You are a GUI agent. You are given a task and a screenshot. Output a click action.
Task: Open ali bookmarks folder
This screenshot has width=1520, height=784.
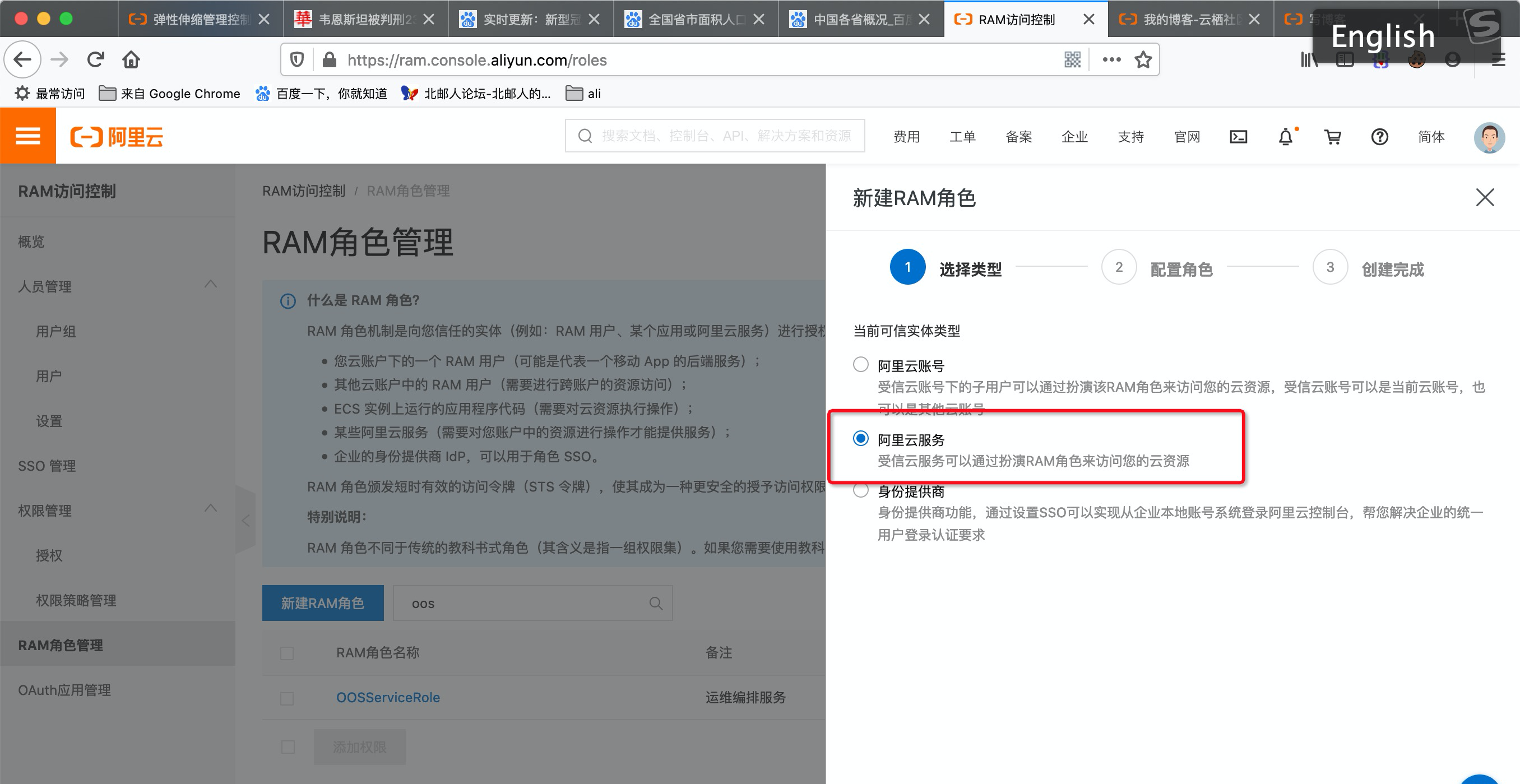(x=583, y=93)
